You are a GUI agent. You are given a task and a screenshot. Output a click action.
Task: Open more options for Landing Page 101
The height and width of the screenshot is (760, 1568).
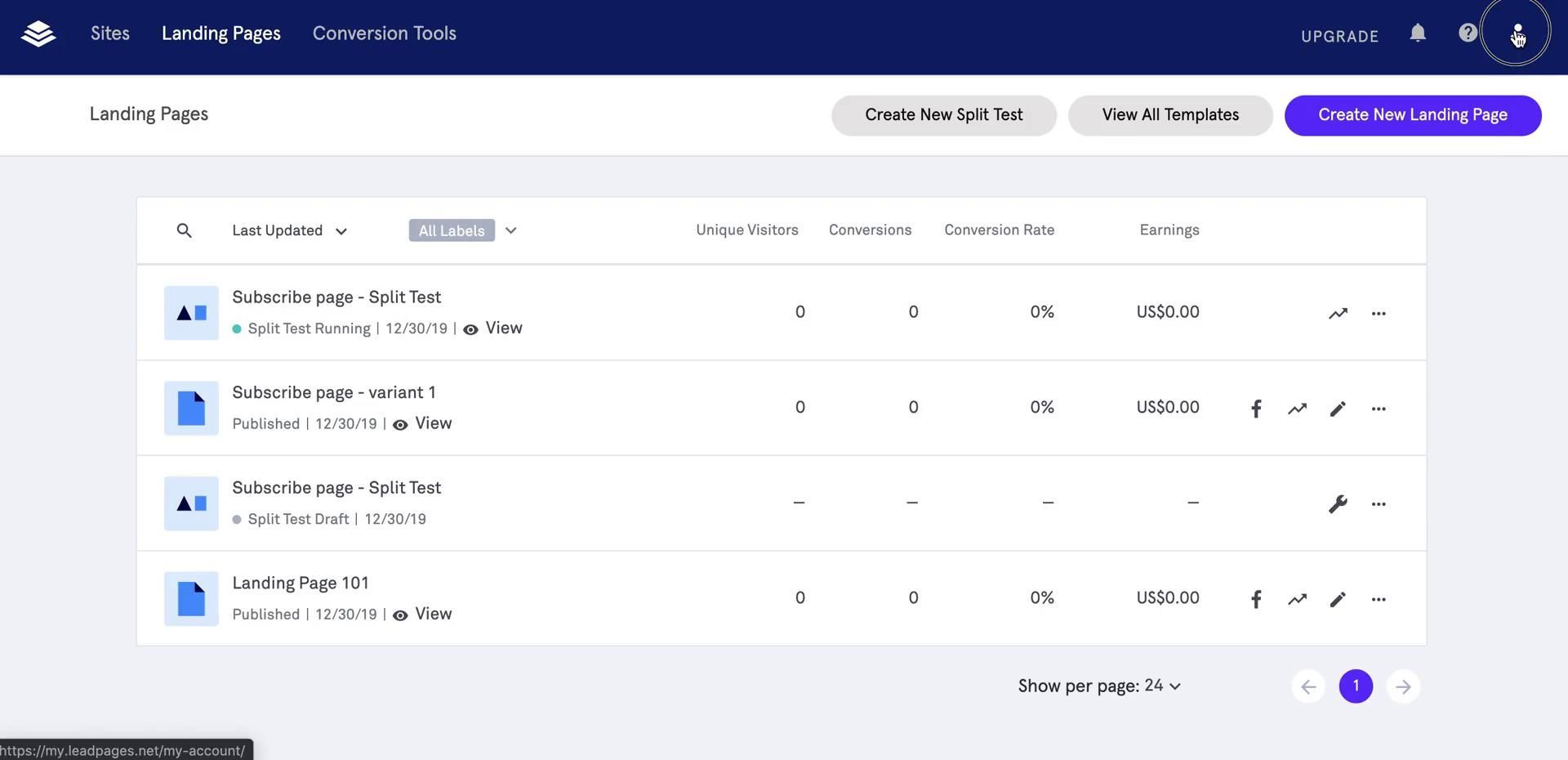pyautogui.click(x=1379, y=599)
